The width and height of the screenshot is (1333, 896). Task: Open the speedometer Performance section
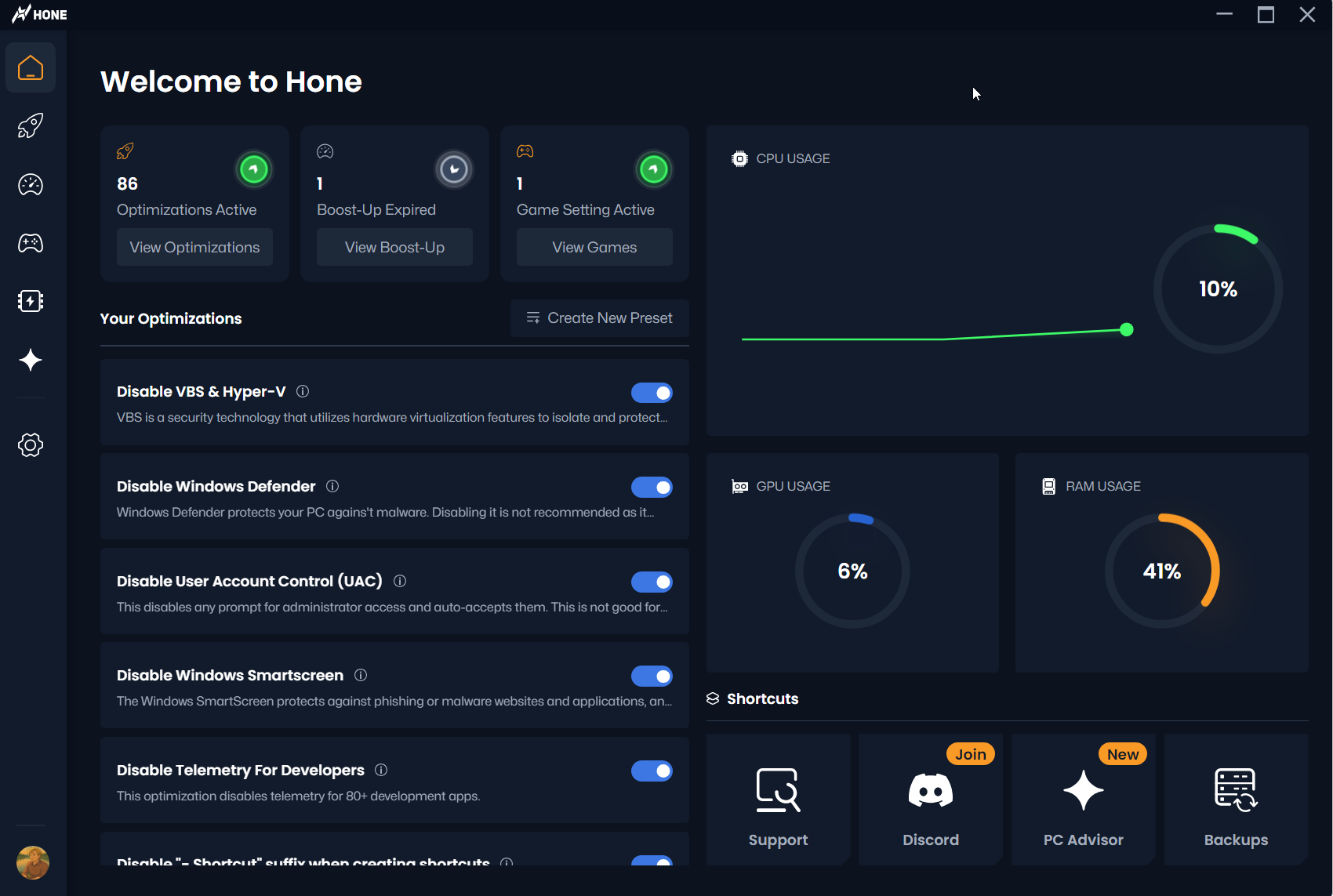coord(30,185)
